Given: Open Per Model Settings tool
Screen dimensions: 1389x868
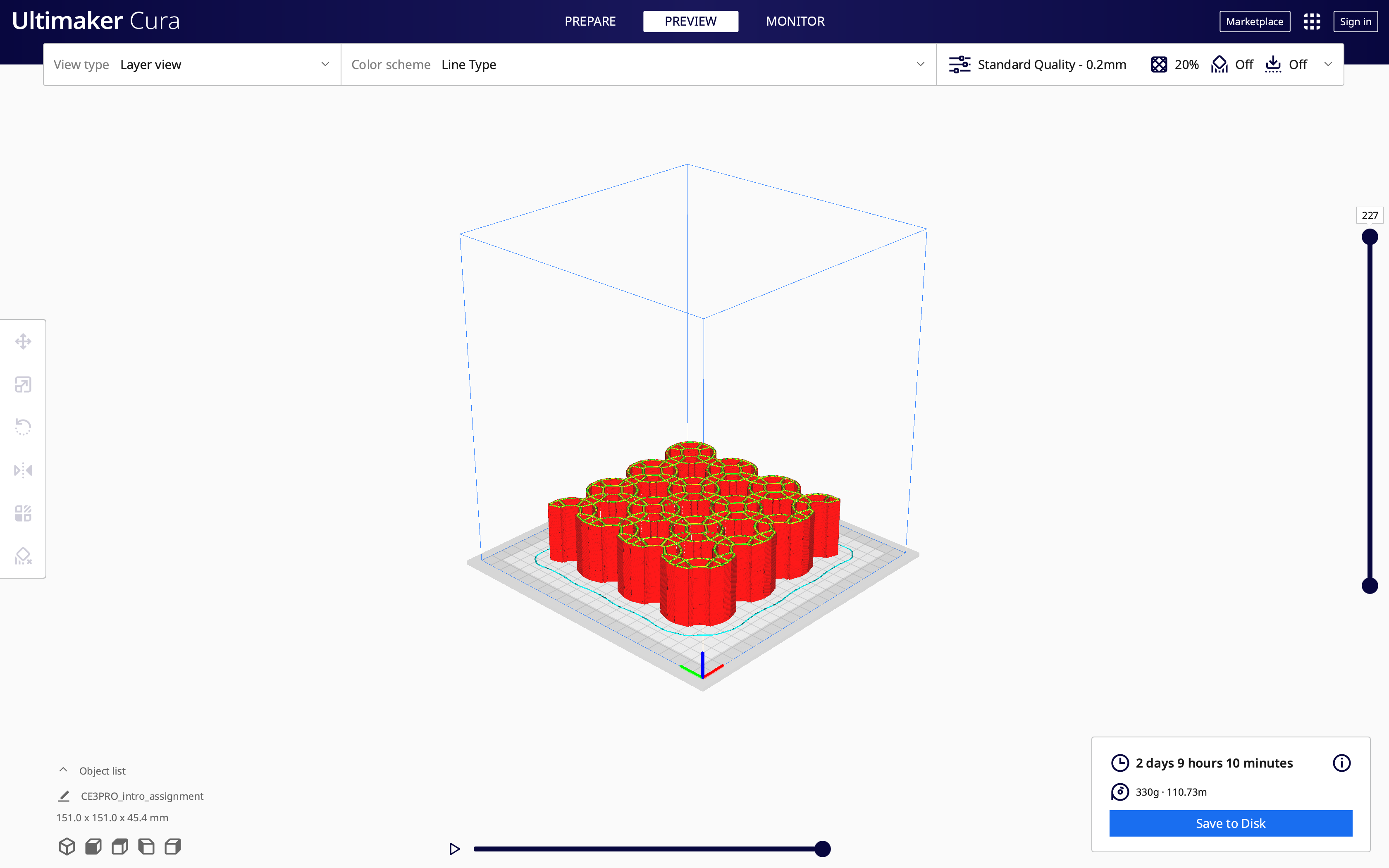Looking at the screenshot, I should (23, 513).
